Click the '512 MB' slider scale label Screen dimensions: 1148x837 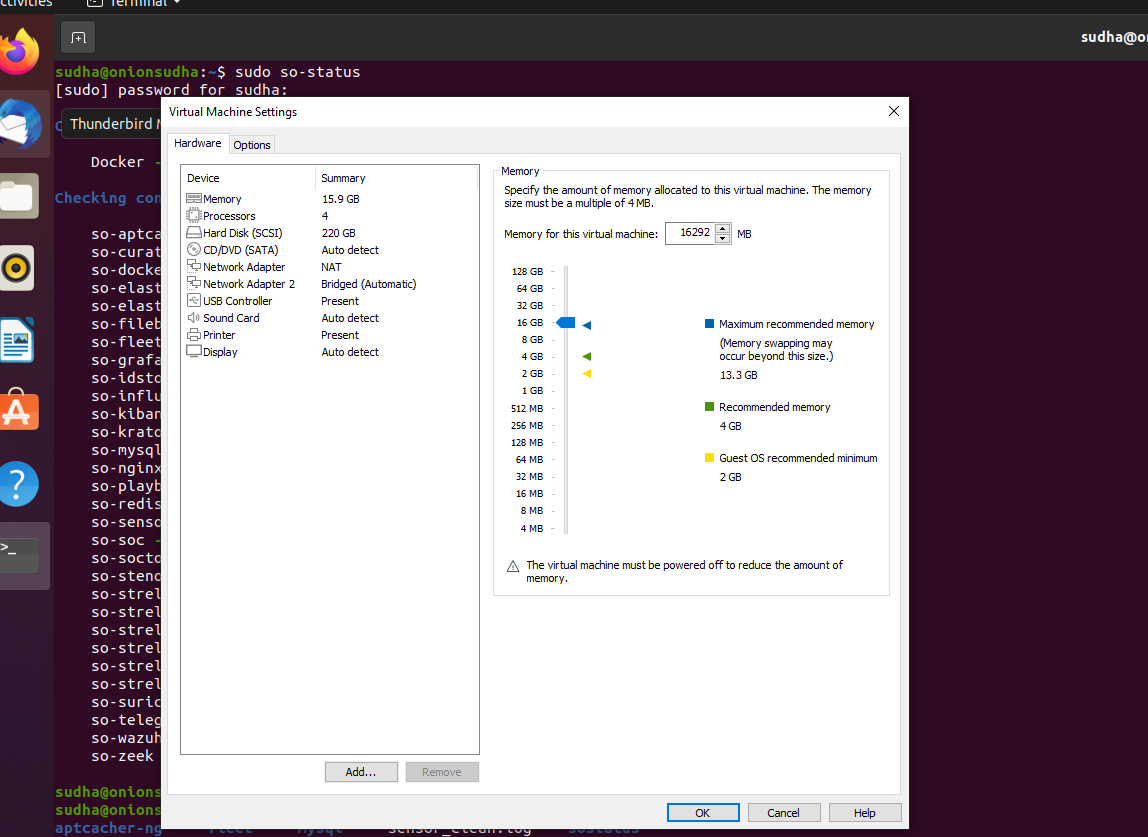[x=527, y=409]
